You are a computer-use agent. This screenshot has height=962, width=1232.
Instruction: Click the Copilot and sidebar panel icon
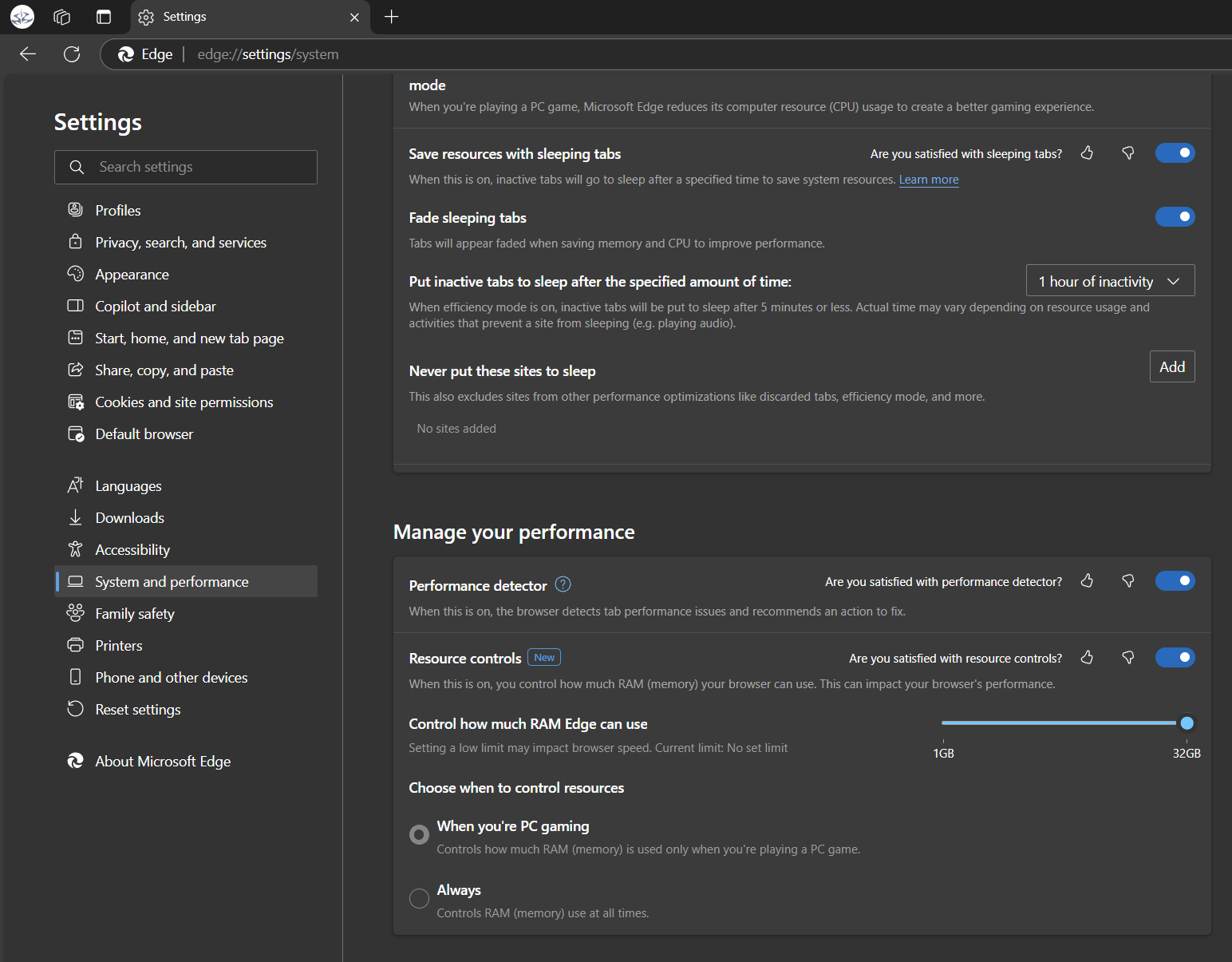76,305
